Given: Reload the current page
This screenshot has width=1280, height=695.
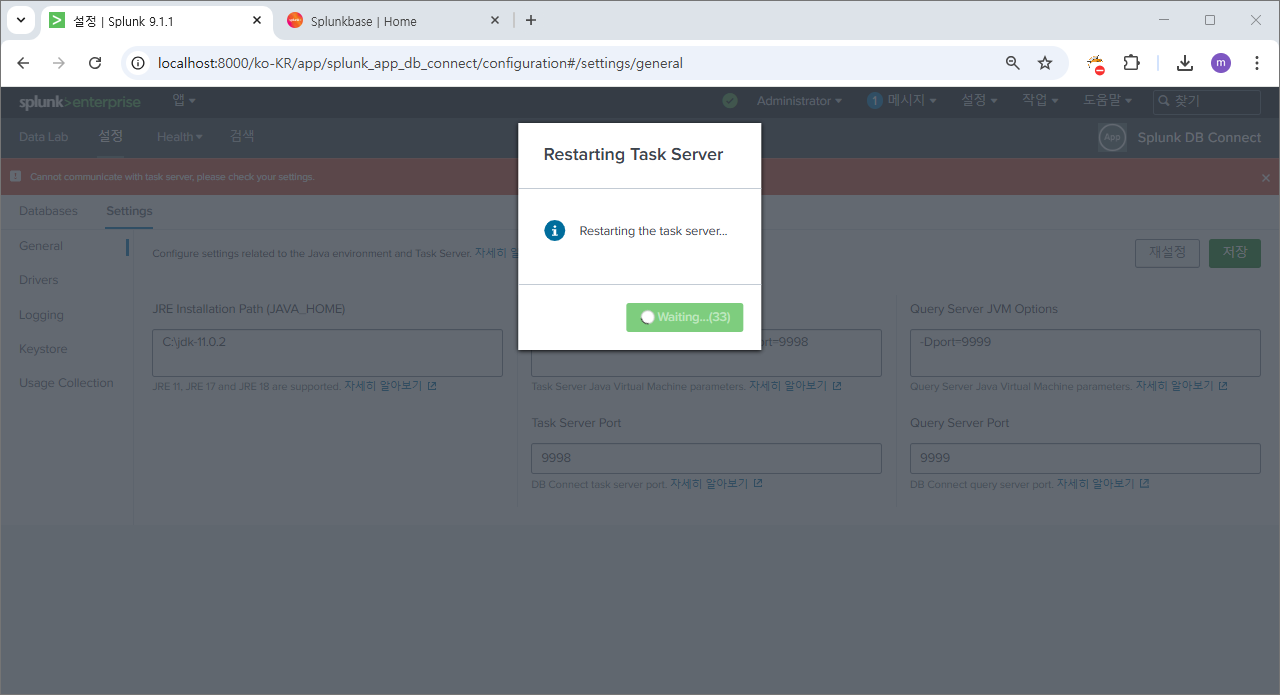Looking at the screenshot, I should click(x=95, y=63).
